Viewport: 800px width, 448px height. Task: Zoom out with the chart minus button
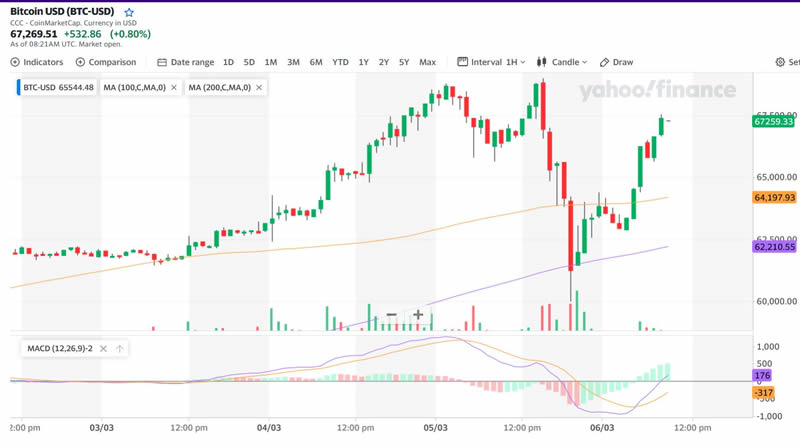[x=391, y=315]
